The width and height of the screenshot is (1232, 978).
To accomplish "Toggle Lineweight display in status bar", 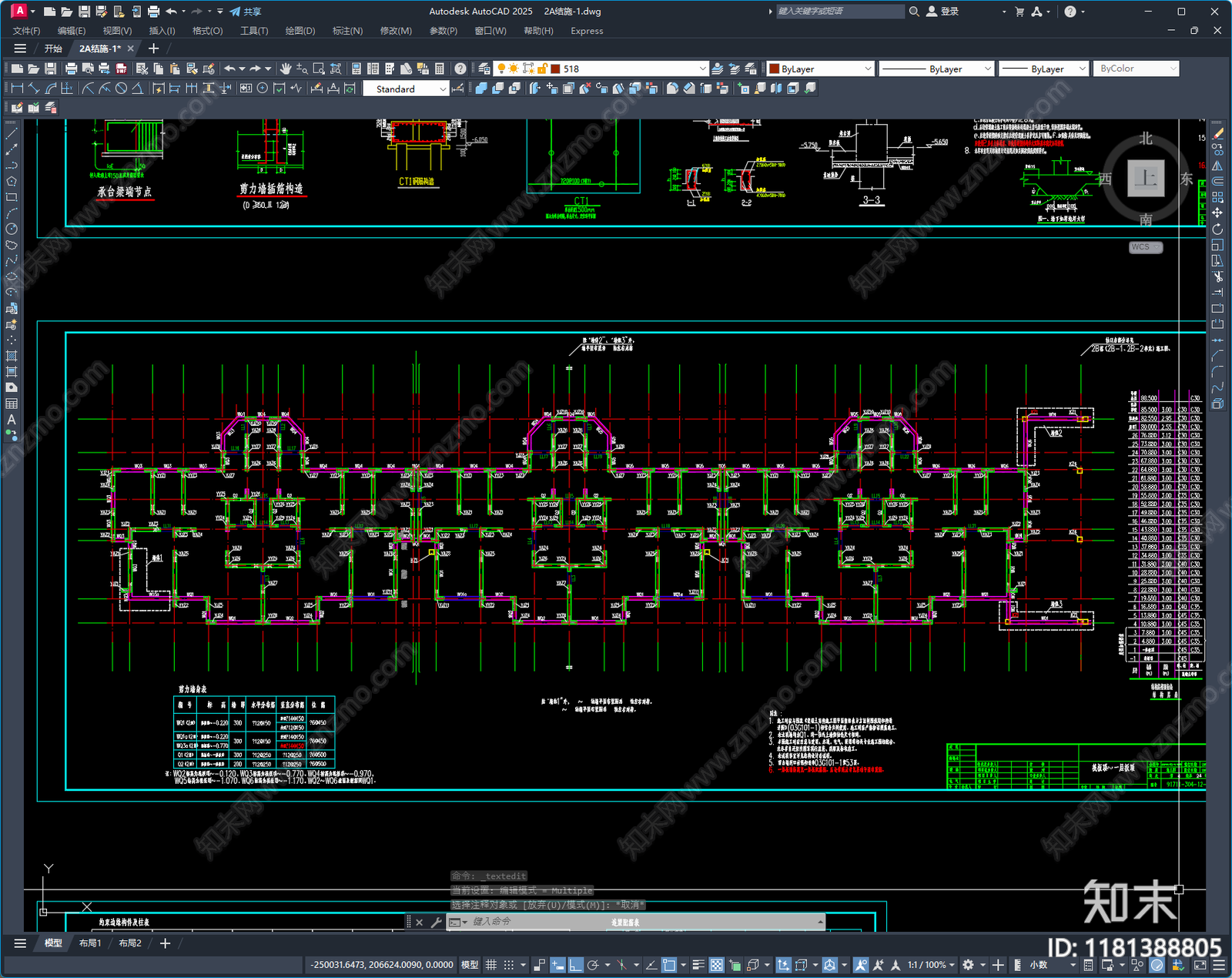I will click(x=698, y=965).
